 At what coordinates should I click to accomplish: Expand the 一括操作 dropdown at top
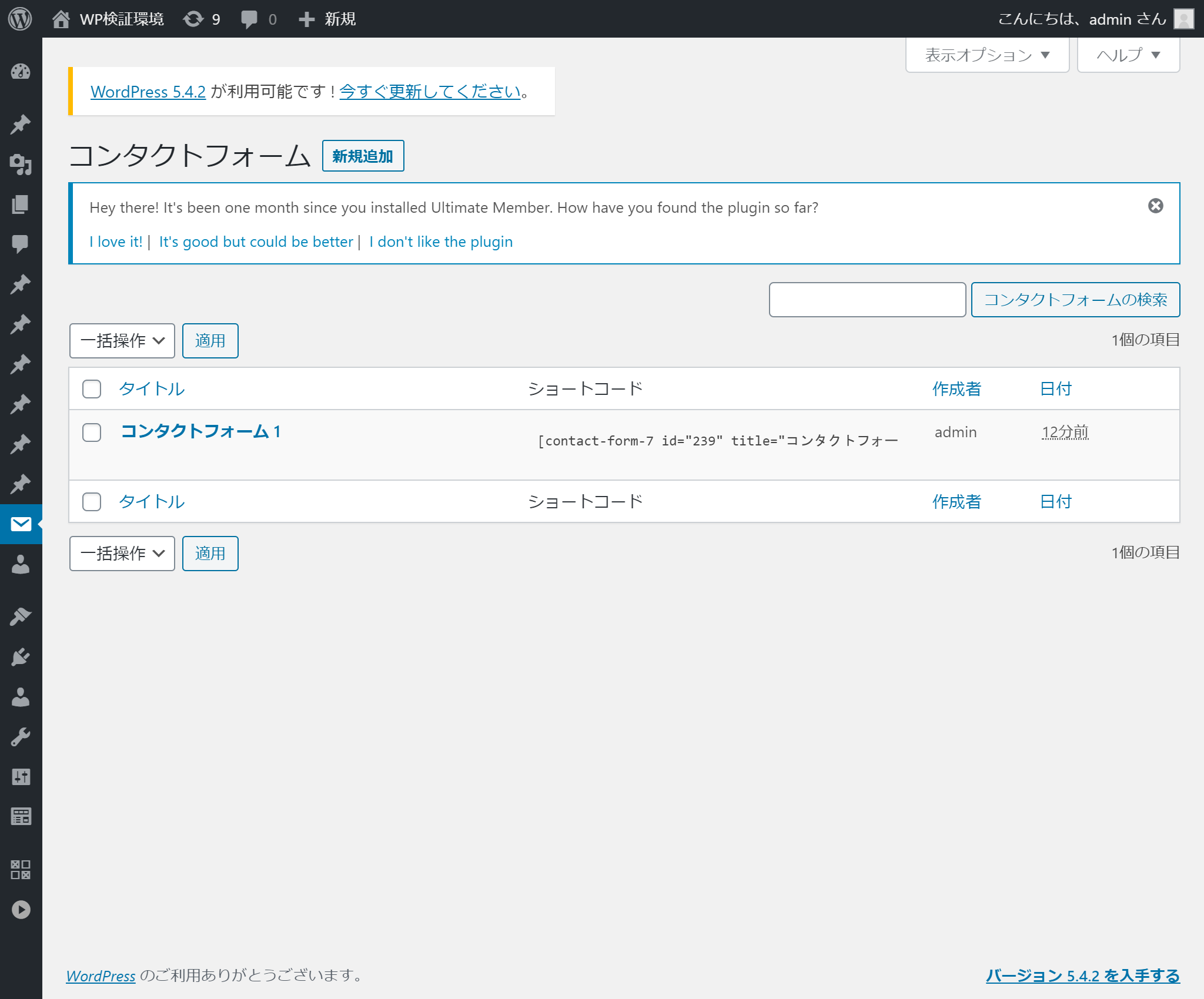click(120, 340)
